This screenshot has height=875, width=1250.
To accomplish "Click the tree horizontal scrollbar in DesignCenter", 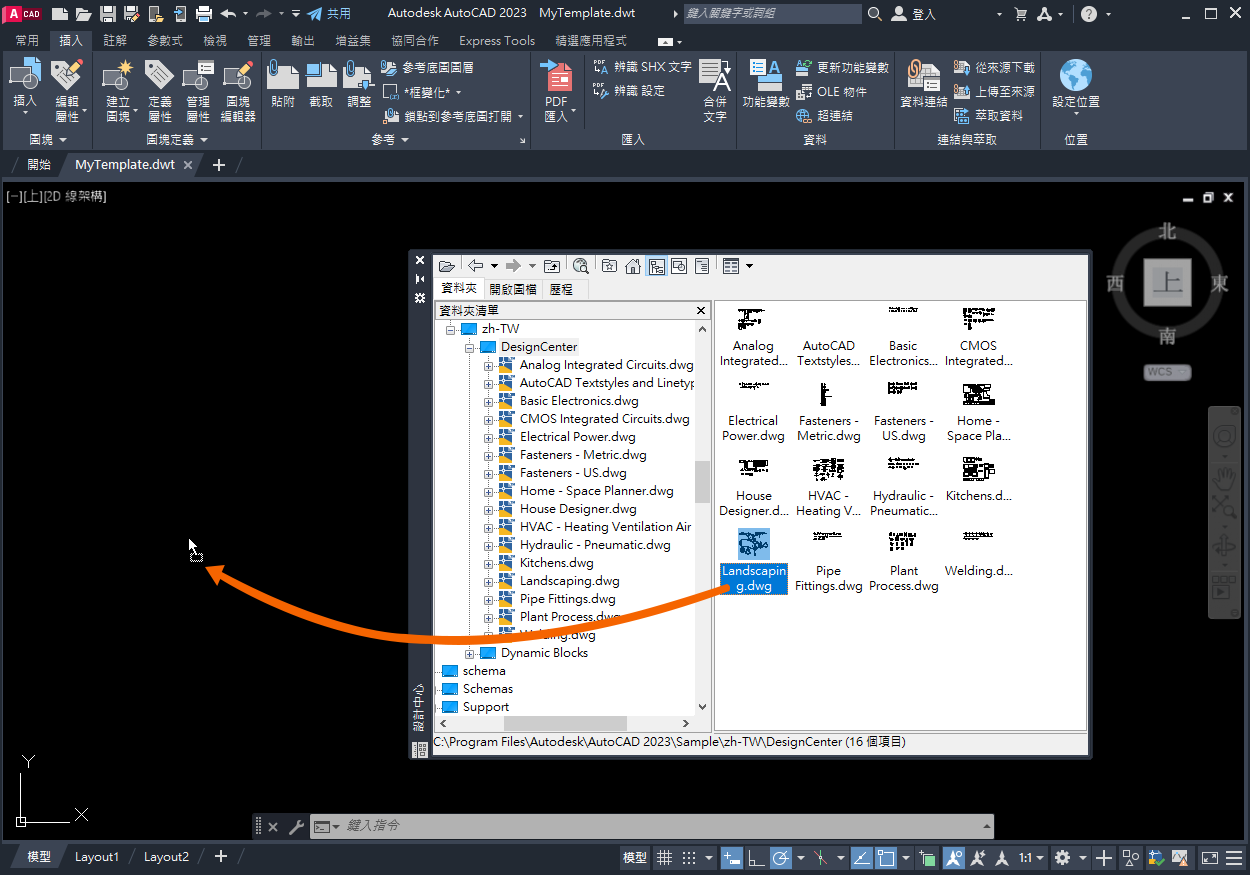I will (x=565, y=723).
